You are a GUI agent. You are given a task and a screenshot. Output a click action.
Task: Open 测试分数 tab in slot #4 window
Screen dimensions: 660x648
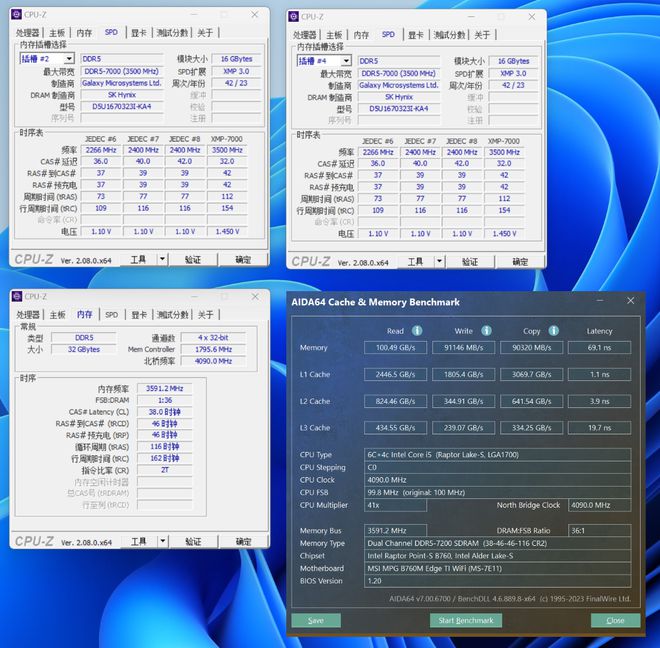click(449, 35)
